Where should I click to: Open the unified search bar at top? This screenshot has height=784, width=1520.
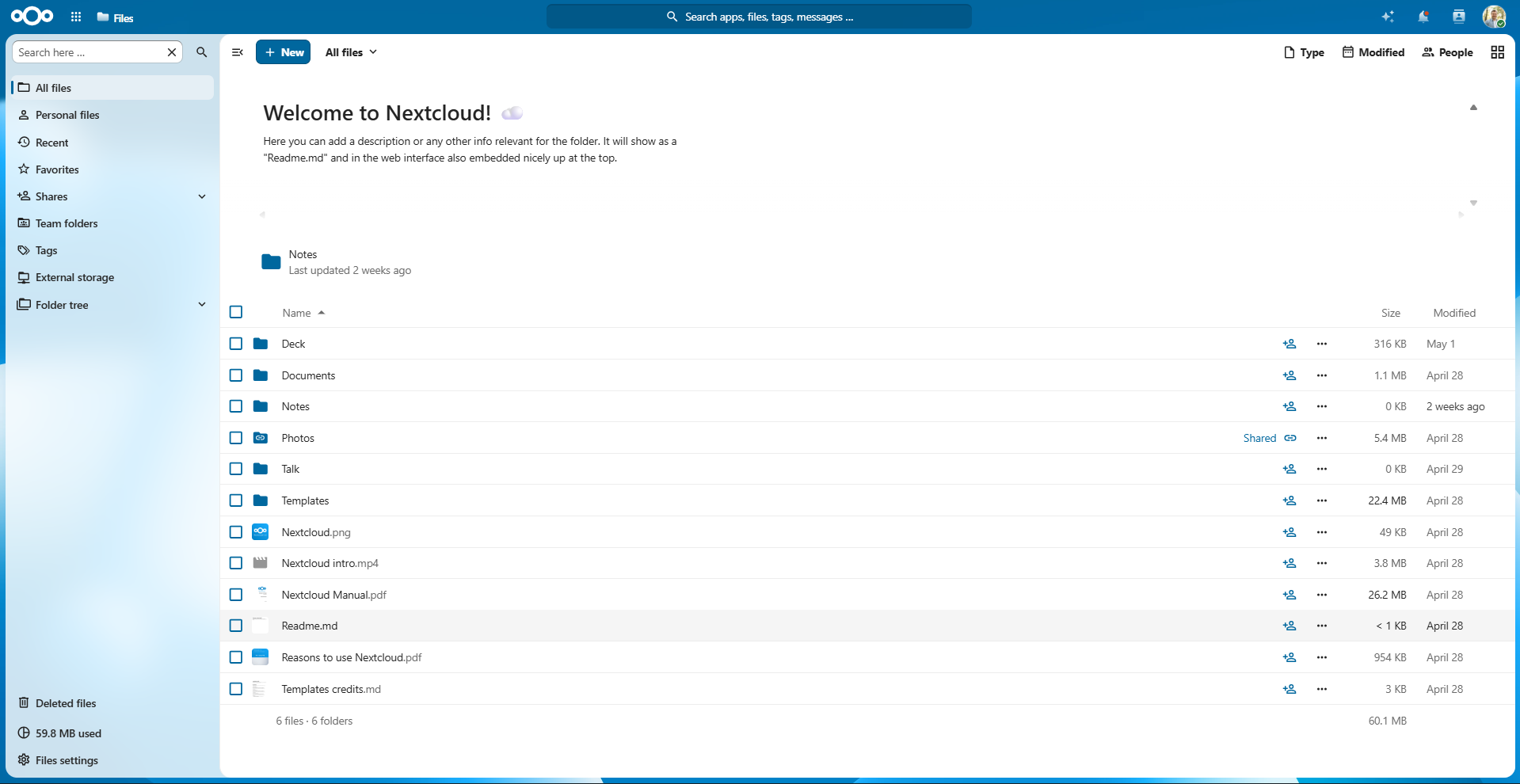[x=759, y=17]
